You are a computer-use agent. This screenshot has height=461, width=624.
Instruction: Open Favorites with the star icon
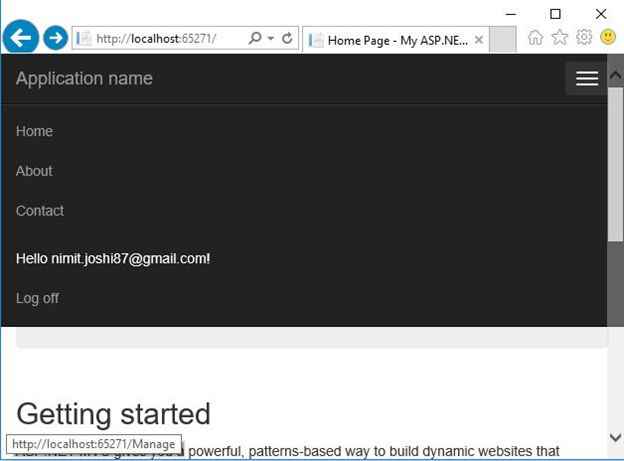[560, 38]
